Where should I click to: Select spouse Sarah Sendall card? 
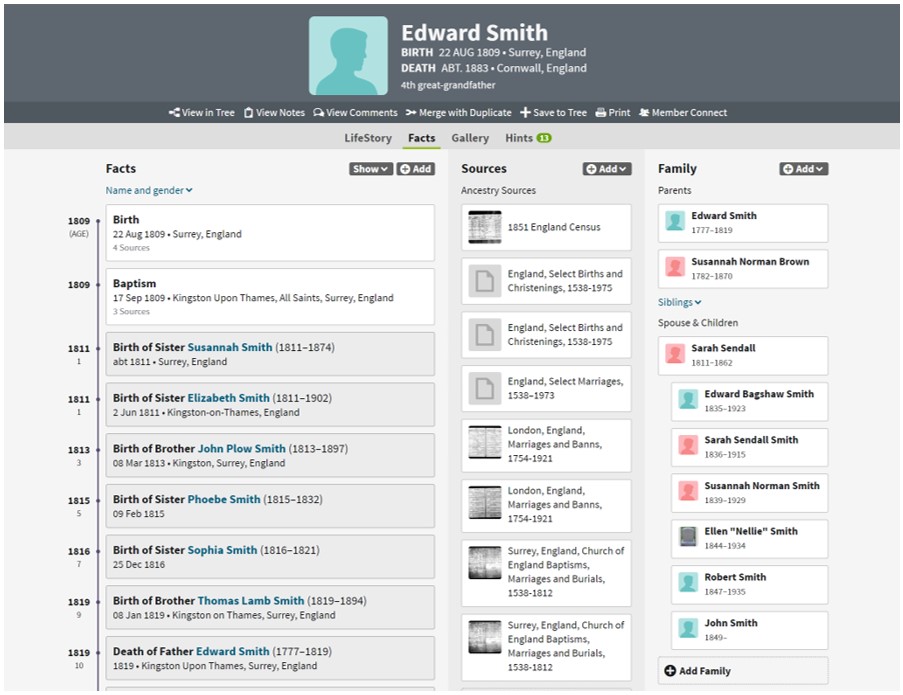[x=743, y=355]
